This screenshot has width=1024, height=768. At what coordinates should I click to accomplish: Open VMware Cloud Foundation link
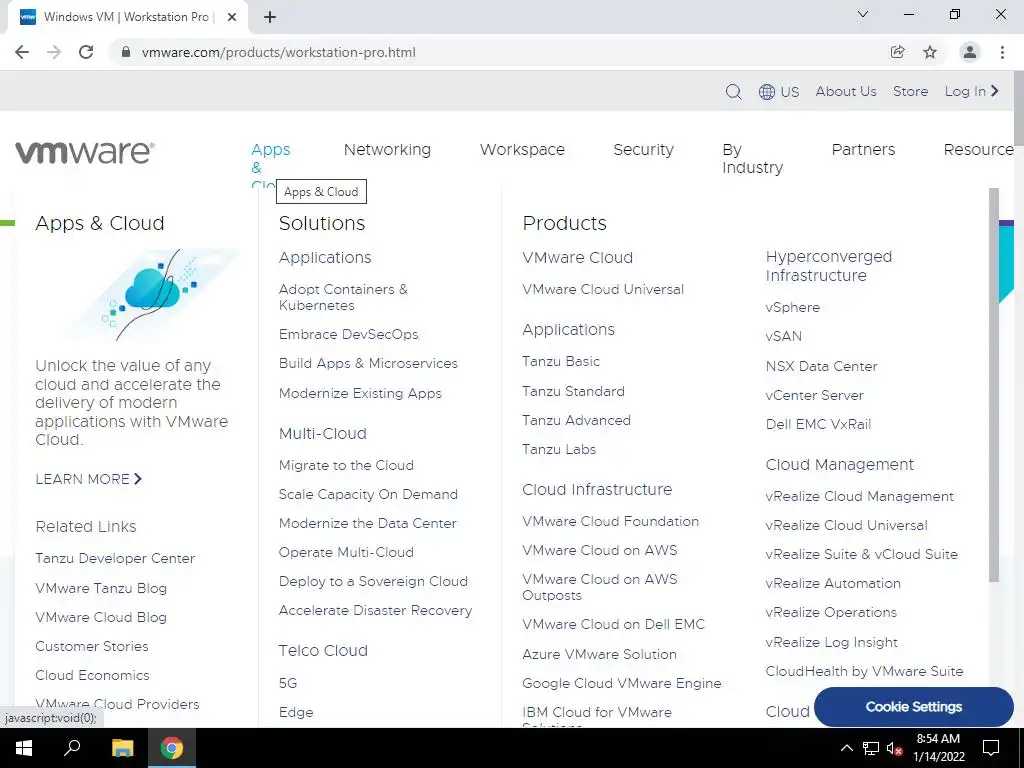610,521
